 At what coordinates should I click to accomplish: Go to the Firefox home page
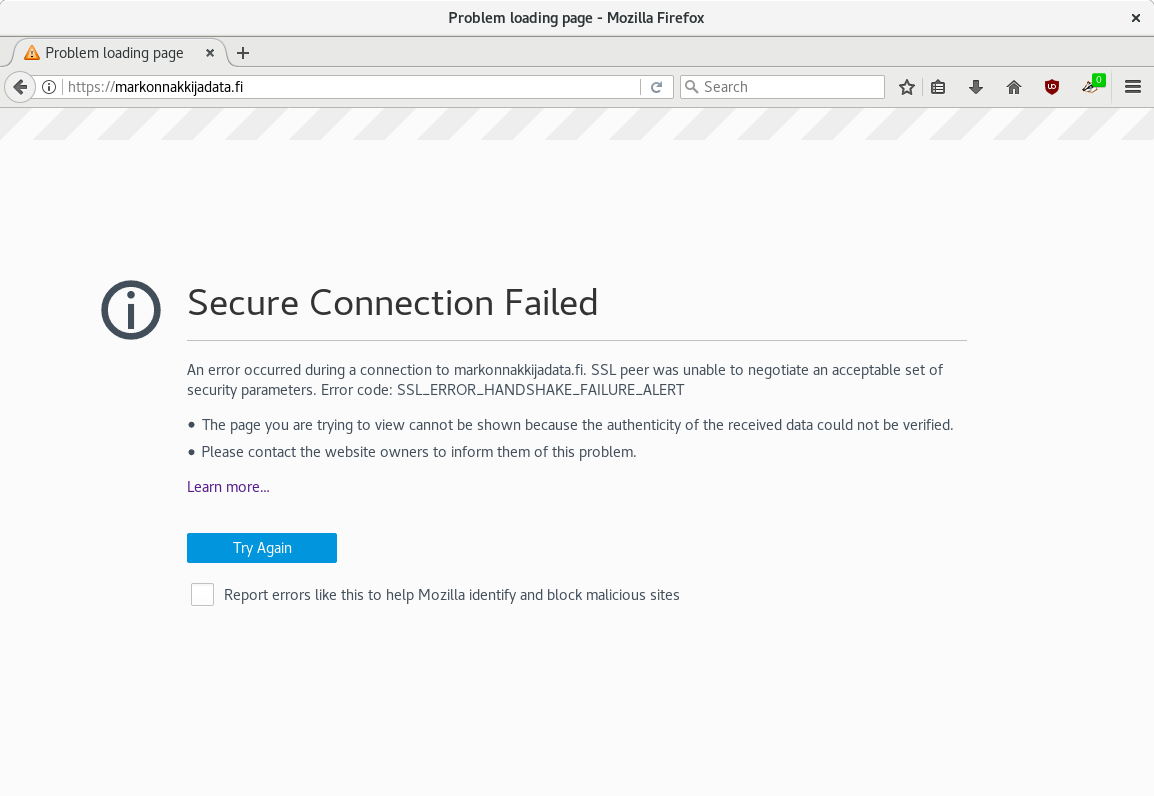1014,87
